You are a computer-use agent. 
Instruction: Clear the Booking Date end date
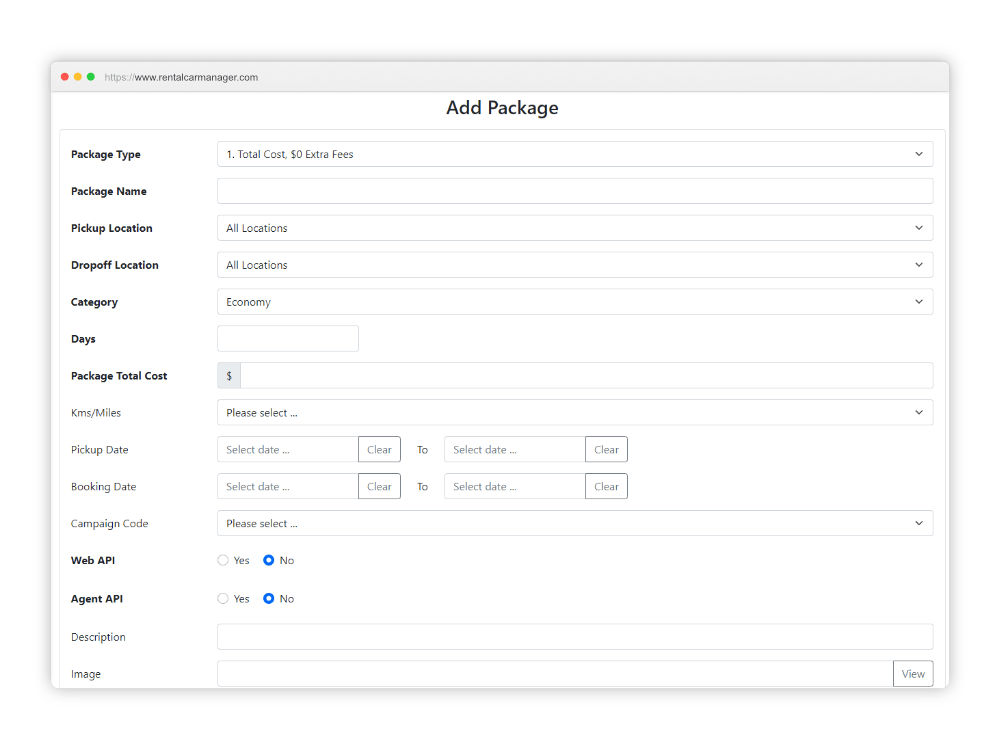click(606, 486)
